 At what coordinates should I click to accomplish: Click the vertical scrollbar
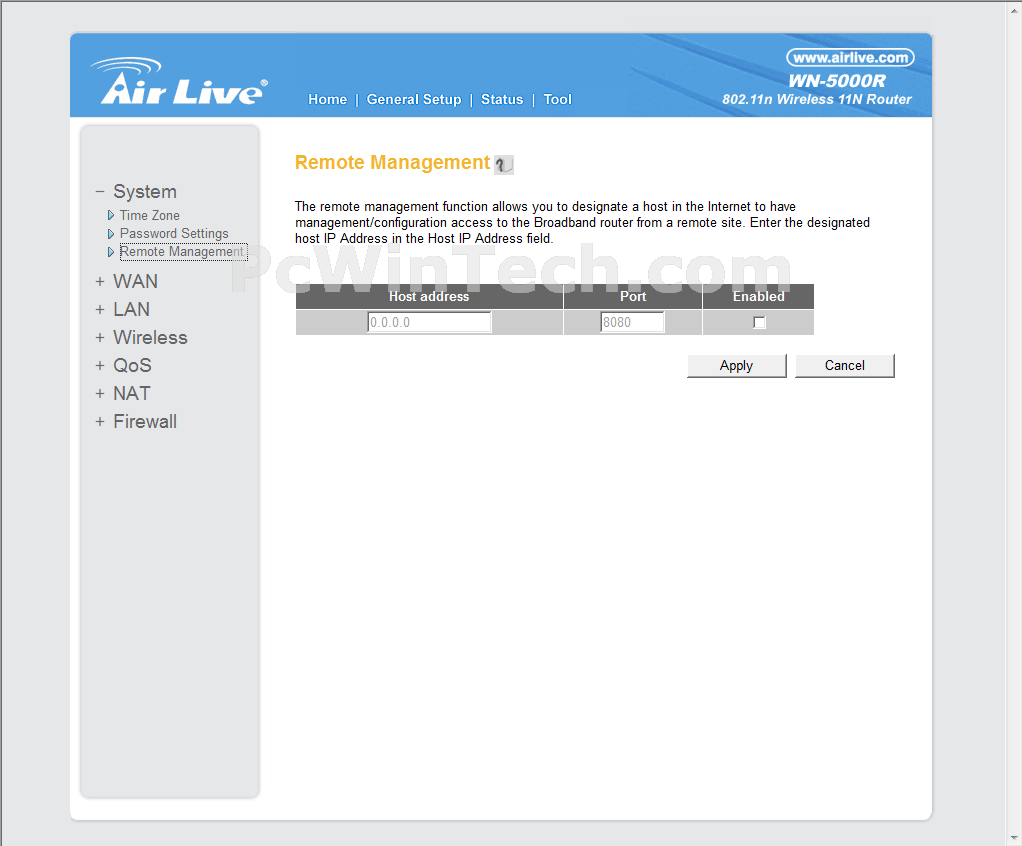[x=1014, y=423]
